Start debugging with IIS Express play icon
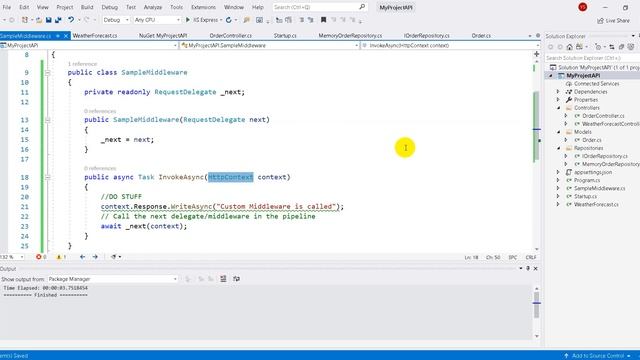 (188, 20)
